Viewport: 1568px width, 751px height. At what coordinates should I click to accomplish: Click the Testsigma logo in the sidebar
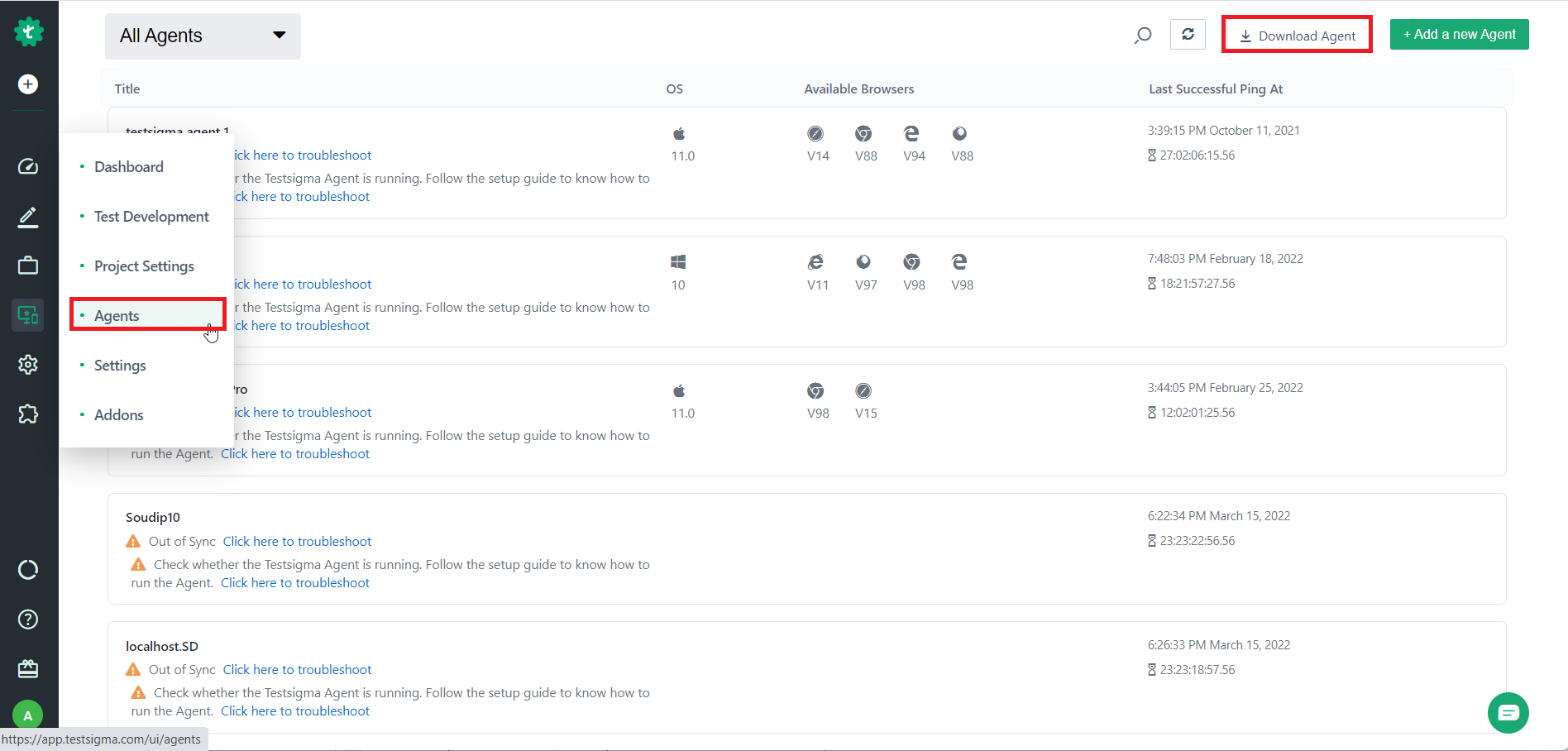pos(28,32)
